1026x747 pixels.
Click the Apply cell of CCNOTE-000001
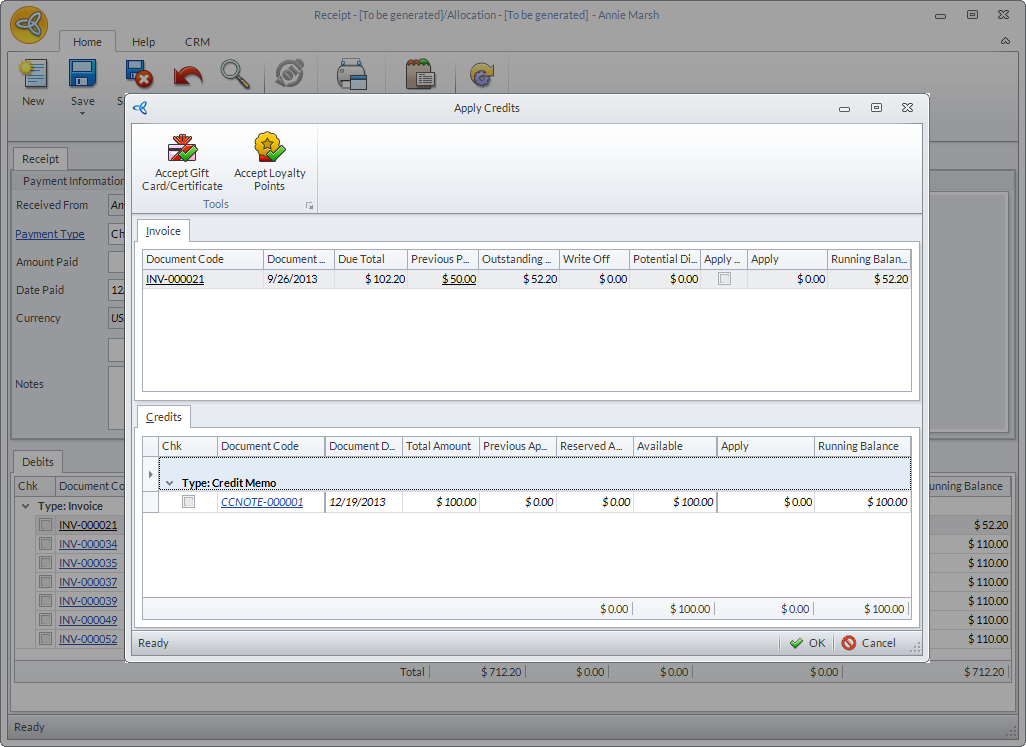[765, 502]
